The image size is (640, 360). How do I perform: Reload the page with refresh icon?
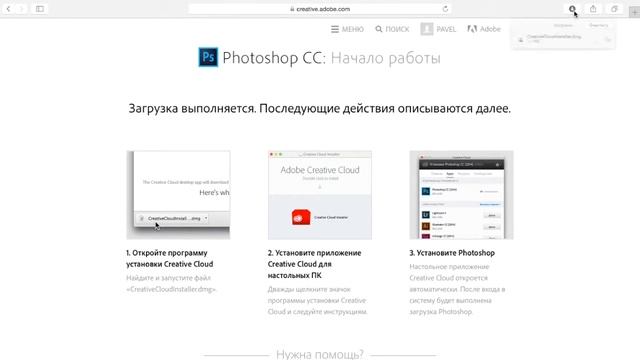point(445,9)
